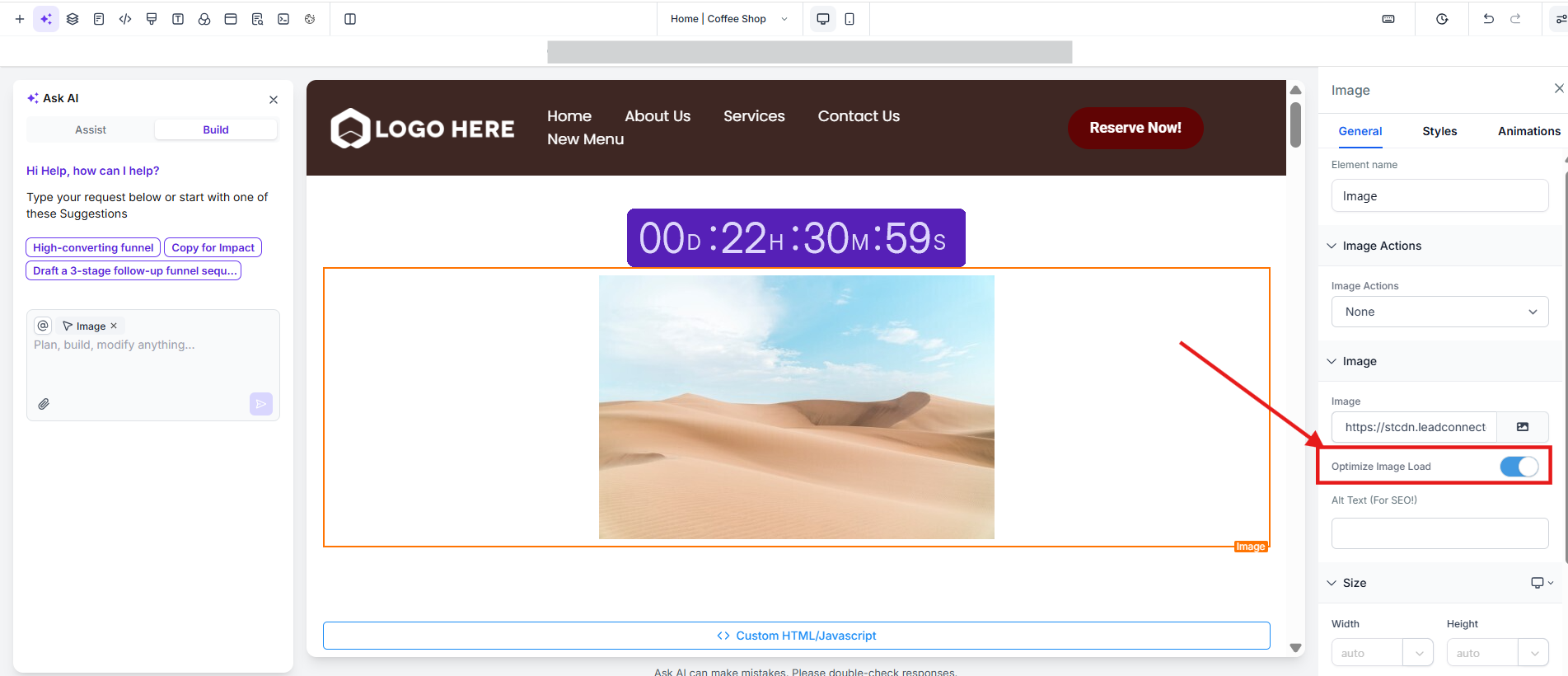Open the Layers panel icon
The image size is (1568, 676).
coord(73,19)
